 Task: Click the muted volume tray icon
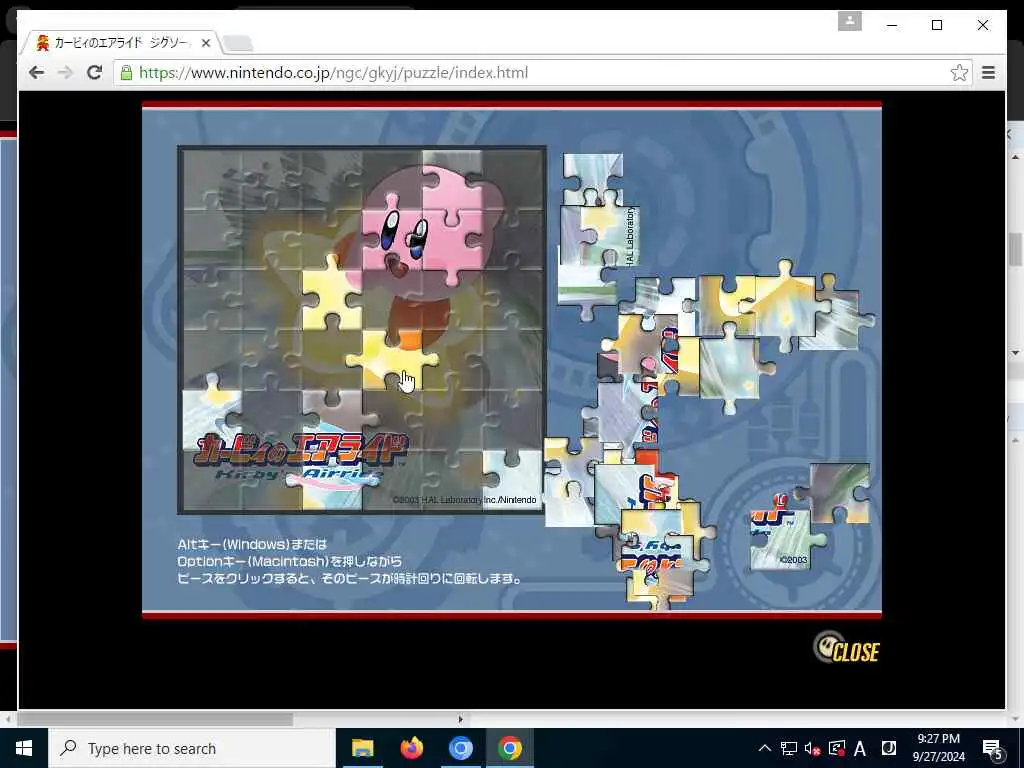[x=812, y=748]
